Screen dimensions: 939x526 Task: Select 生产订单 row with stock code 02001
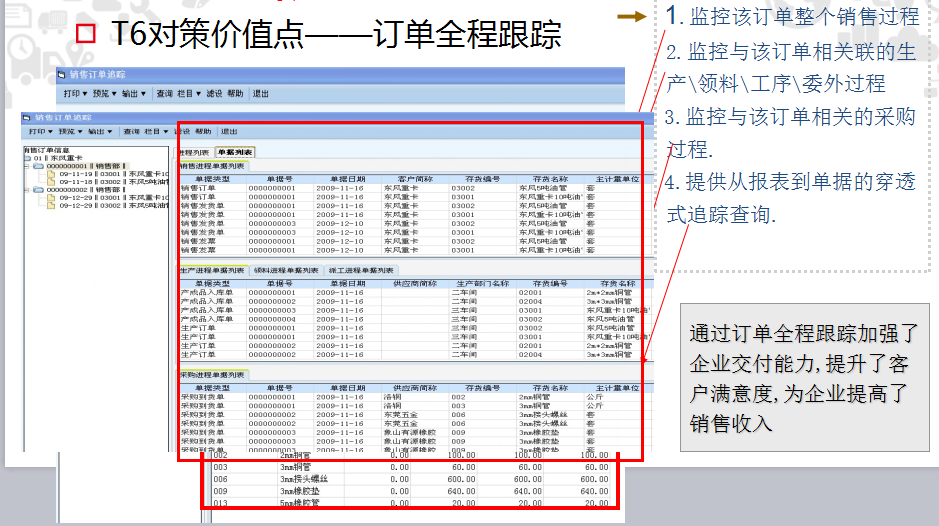pos(414,346)
